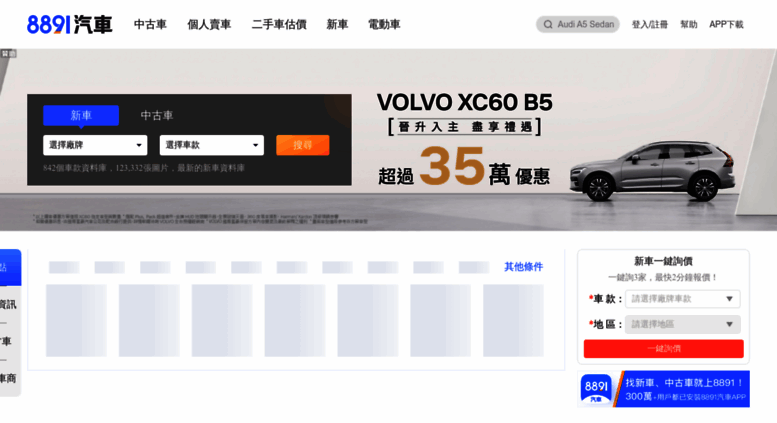Open the 二手車估價 menu item
This screenshot has height=423, width=777.
(x=279, y=24)
